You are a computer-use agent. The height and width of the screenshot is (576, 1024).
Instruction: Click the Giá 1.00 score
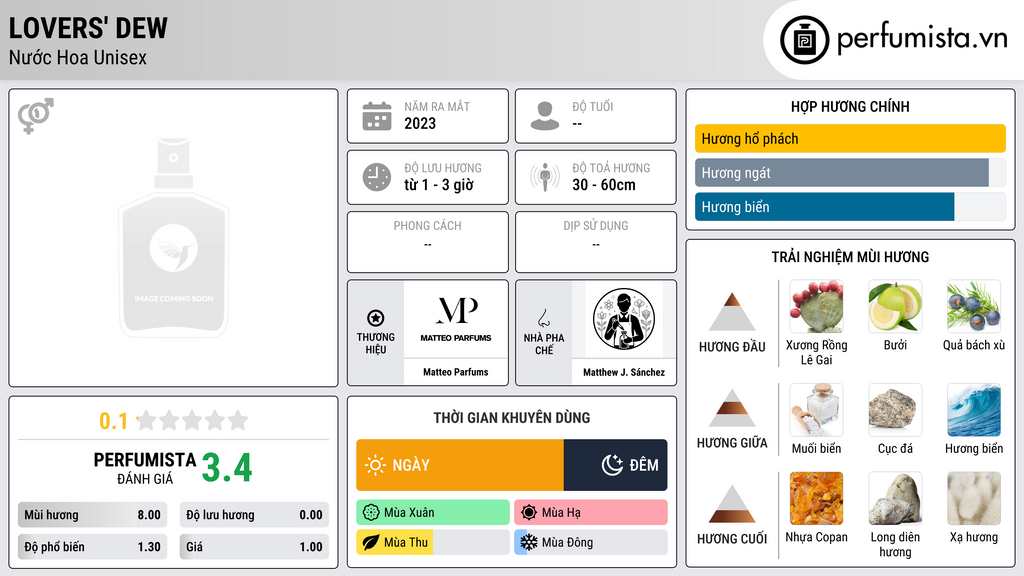[254, 547]
